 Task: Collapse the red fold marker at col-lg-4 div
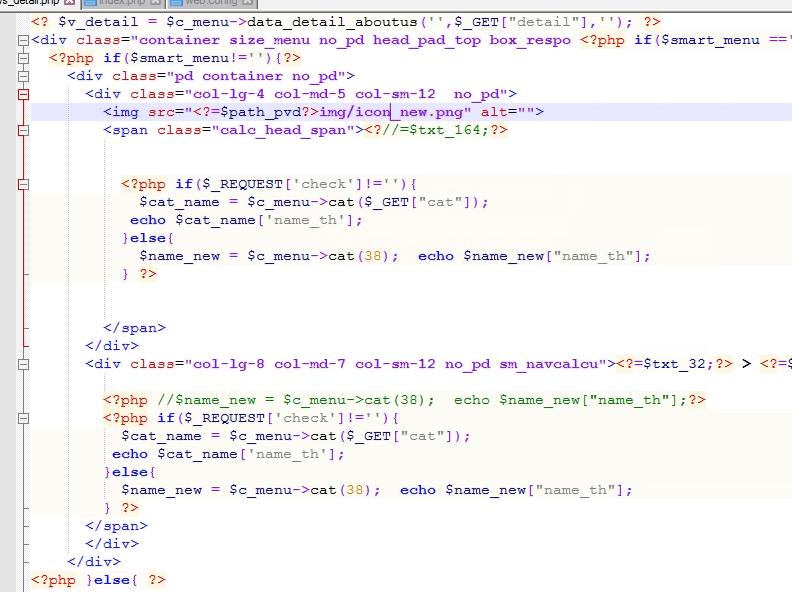click(23, 94)
